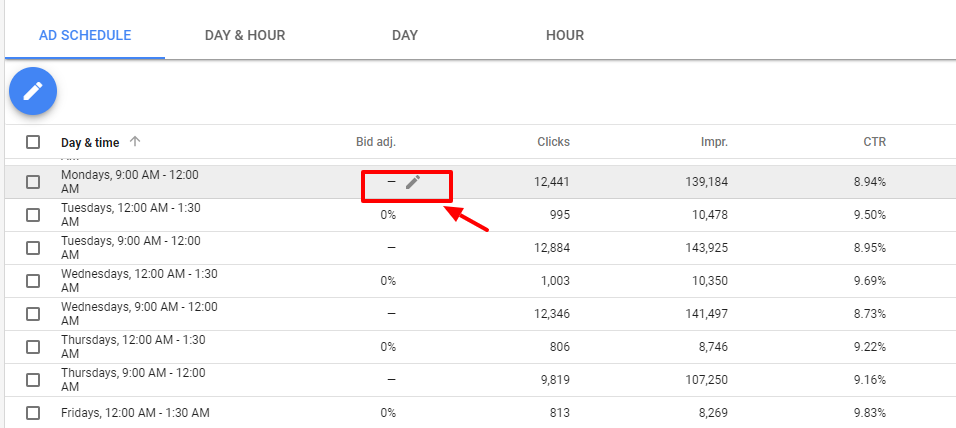Click the blue edit pencil button
Viewport: 956px width, 428px height.
33,91
